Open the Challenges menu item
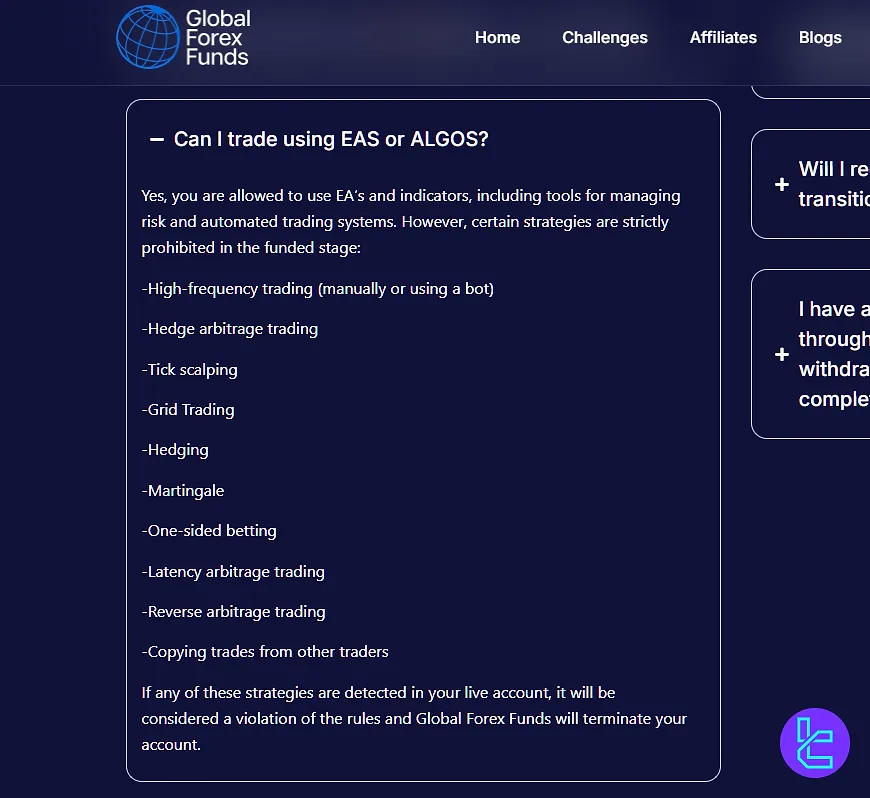 [x=605, y=37]
